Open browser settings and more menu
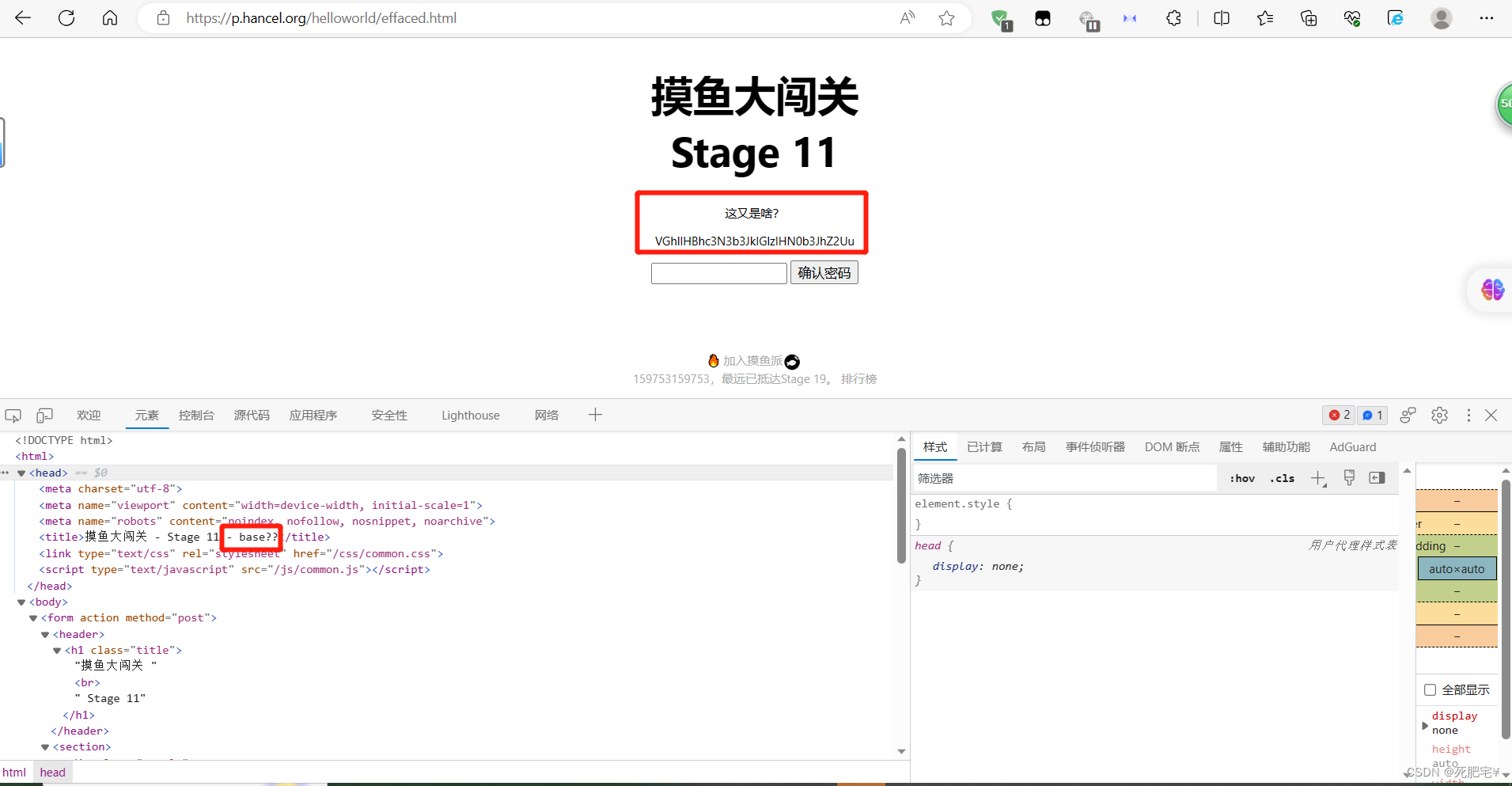1512x786 pixels. (1487, 17)
